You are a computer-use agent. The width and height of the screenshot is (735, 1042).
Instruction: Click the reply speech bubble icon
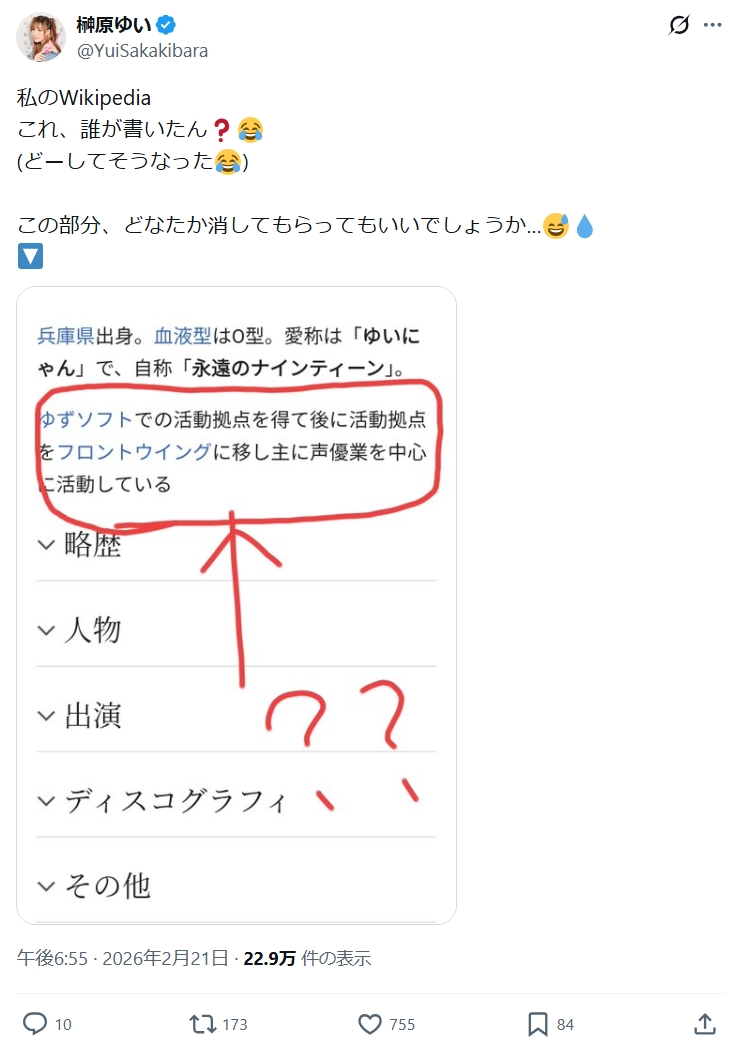pyautogui.click(x=35, y=1023)
